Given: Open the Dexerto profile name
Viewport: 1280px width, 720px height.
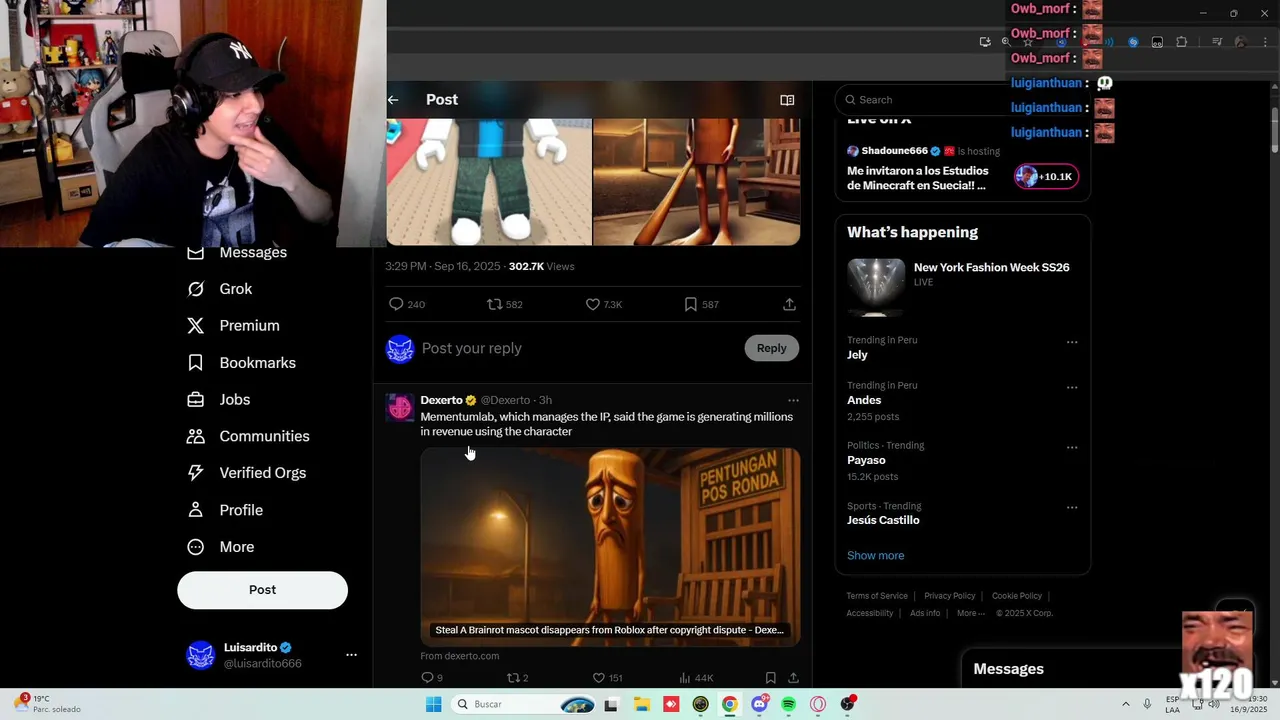Looking at the screenshot, I should pyautogui.click(x=441, y=400).
